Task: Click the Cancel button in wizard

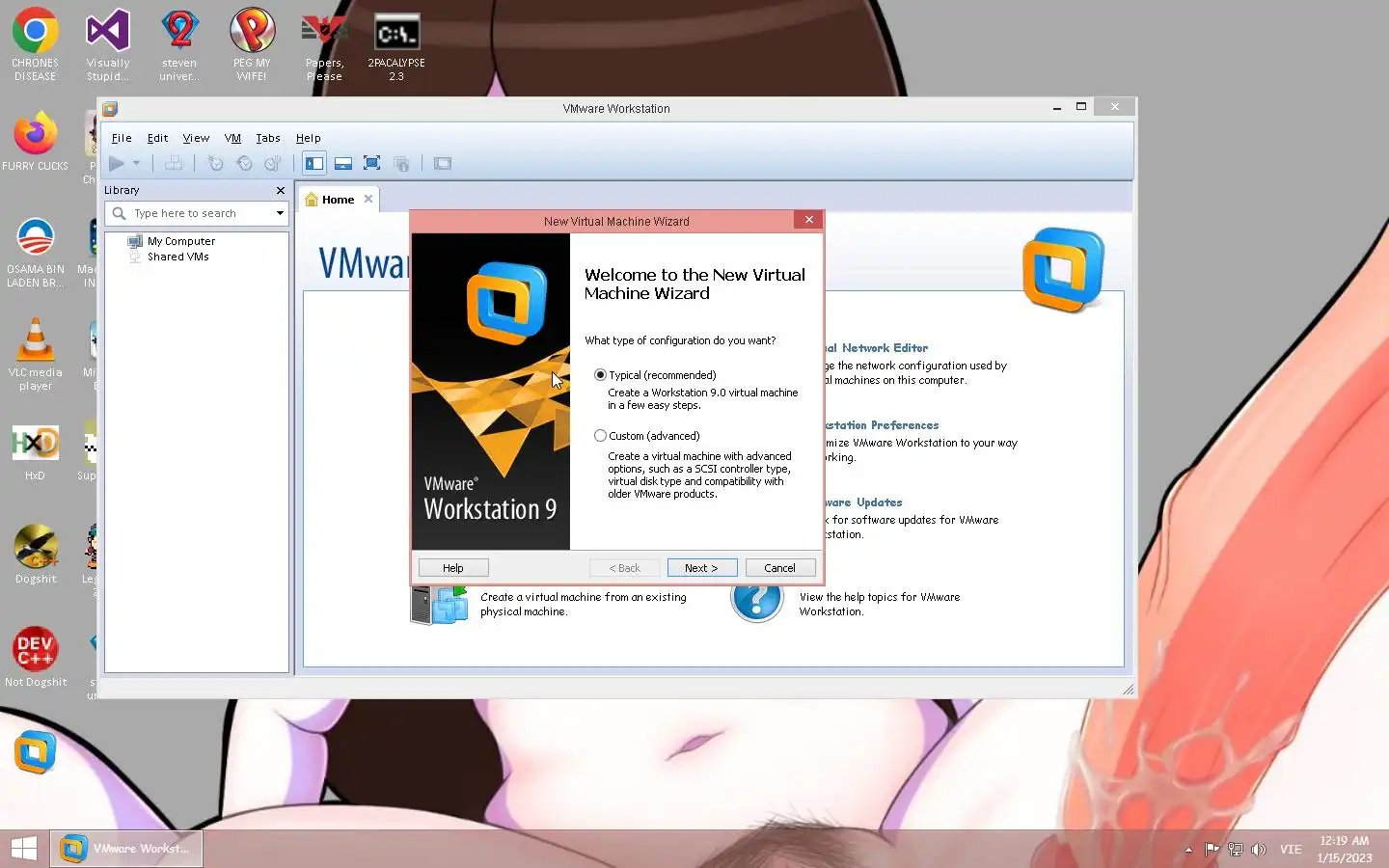Action: [x=780, y=568]
